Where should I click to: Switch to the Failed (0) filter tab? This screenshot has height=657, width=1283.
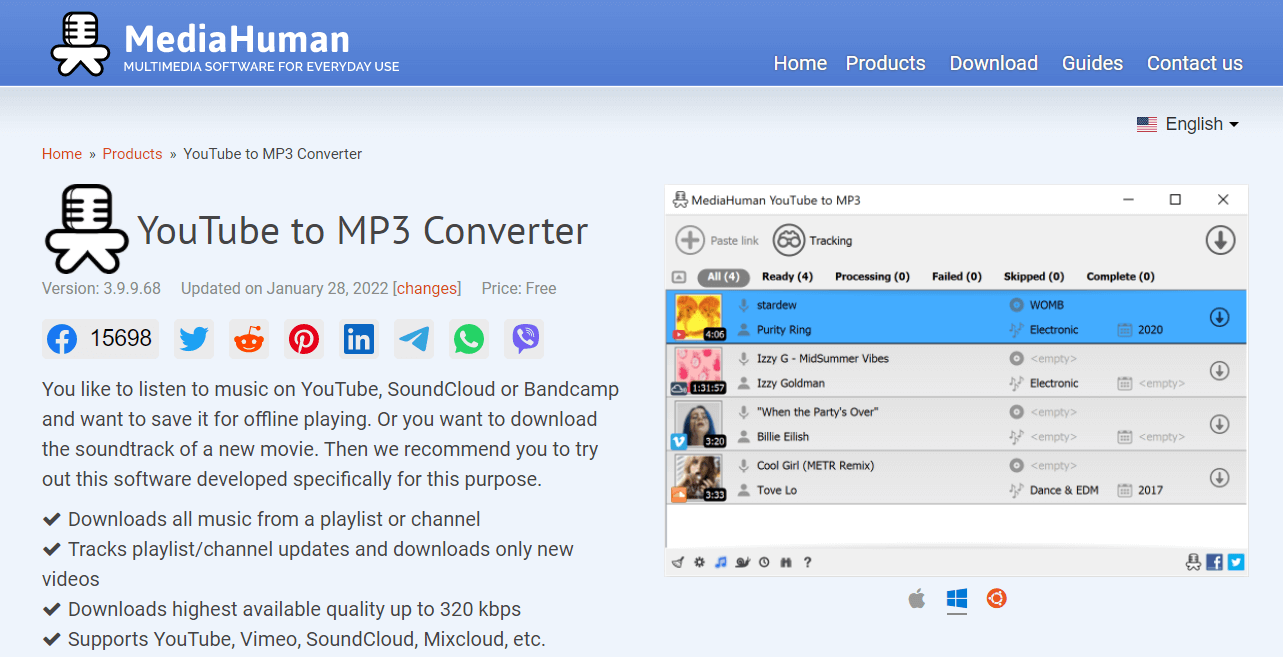tap(957, 277)
